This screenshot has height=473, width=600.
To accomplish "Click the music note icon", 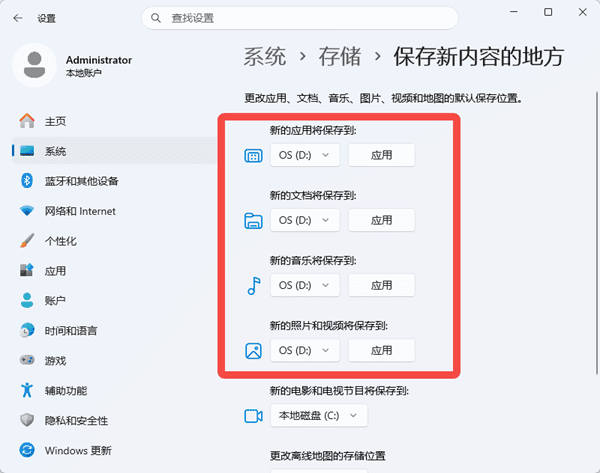I will point(254,286).
